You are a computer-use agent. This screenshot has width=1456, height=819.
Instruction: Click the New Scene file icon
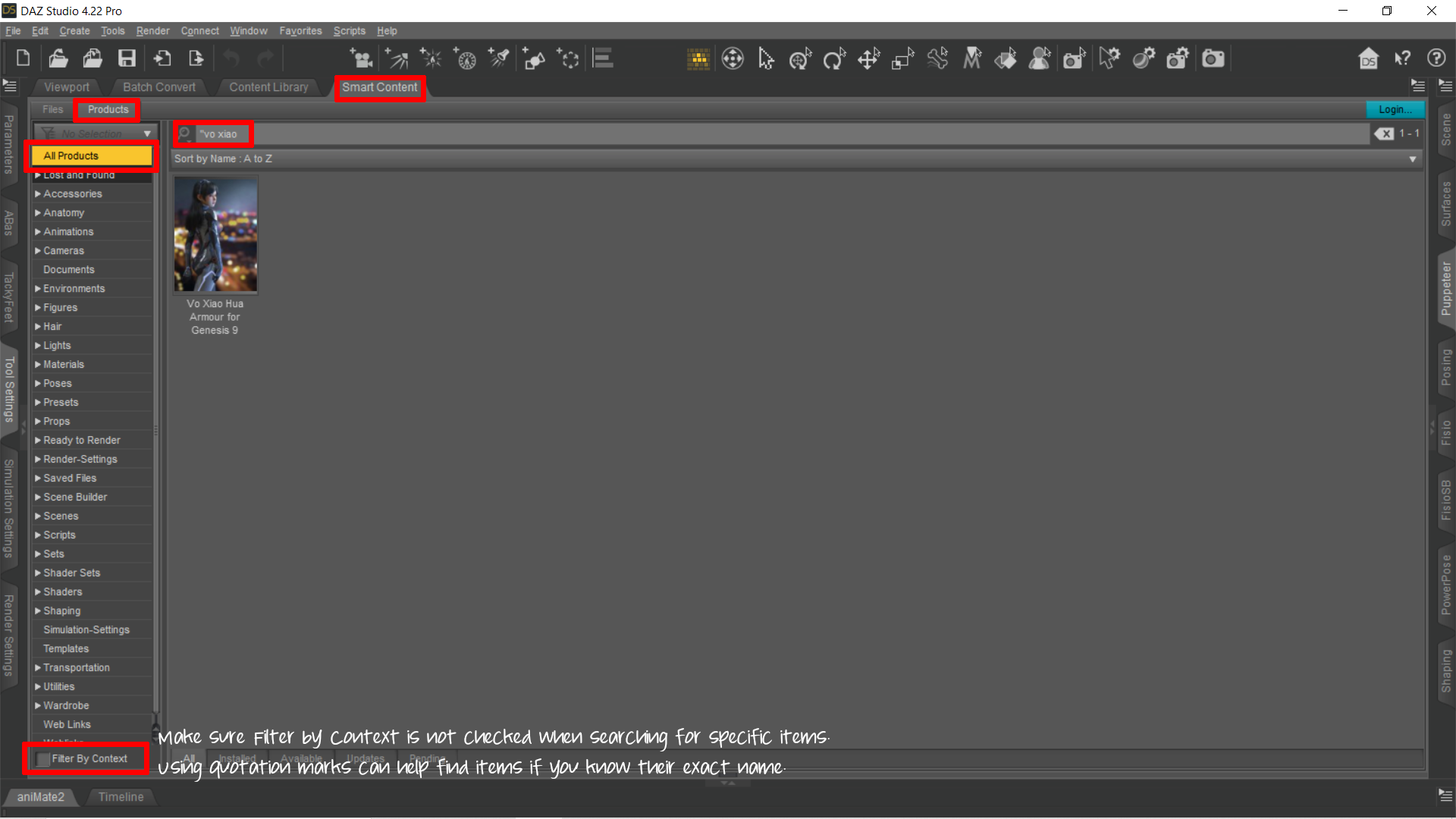pyautogui.click(x=23, y=58)
